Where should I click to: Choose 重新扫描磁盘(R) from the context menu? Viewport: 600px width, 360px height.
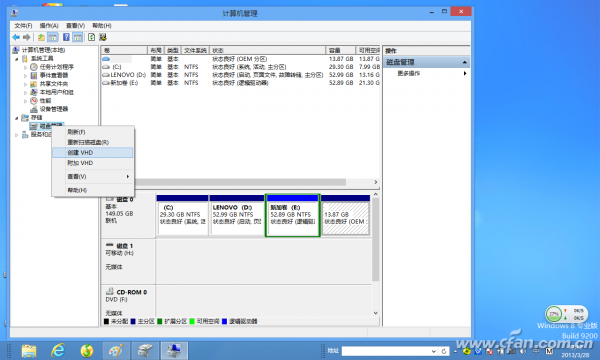point(93,142)
